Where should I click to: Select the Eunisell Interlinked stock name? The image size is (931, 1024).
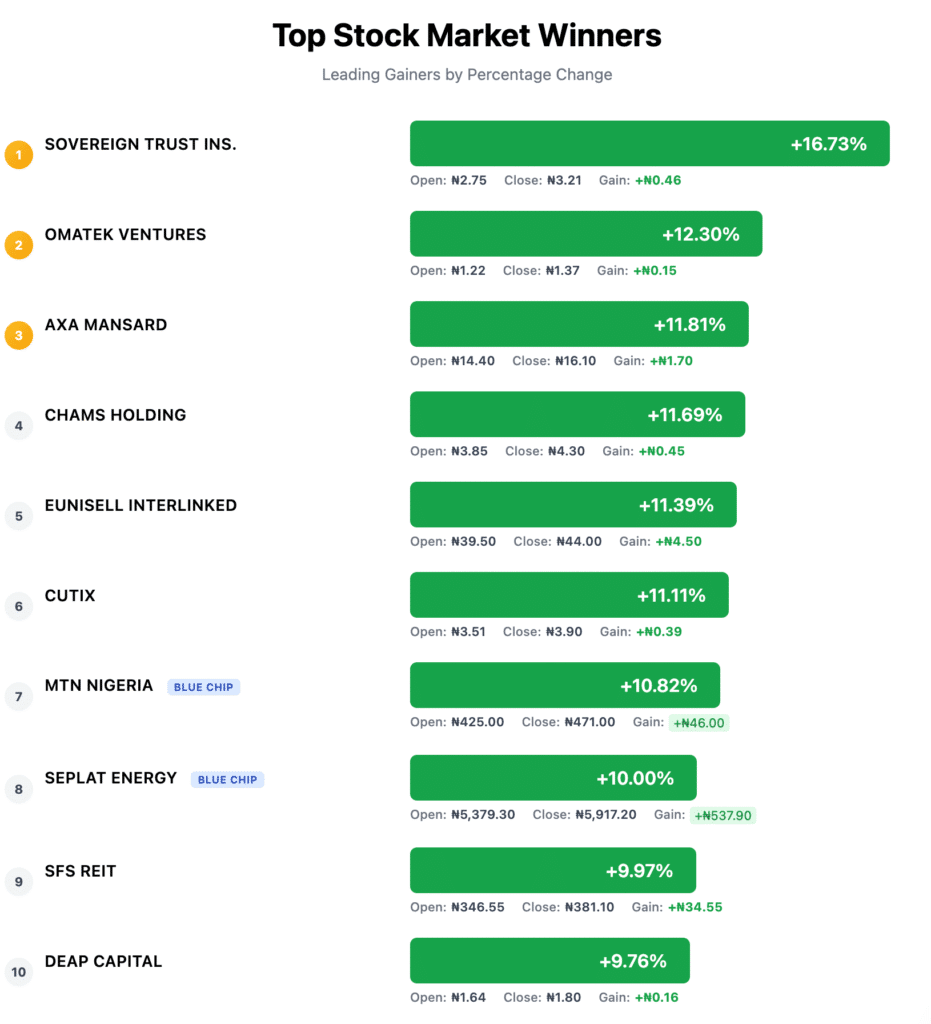pos(141,505)
